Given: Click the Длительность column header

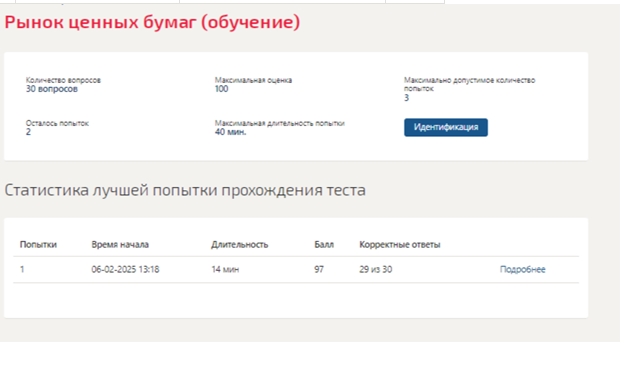Looking at the screenshot, I should coord(239,245).
